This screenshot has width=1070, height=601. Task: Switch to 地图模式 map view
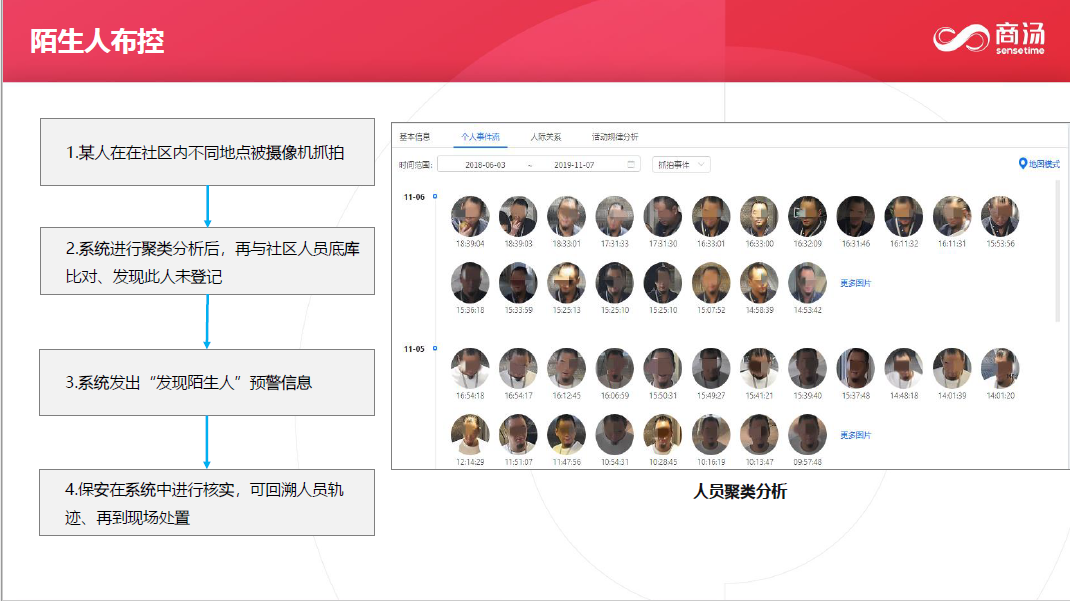[x=1044, y=164]
